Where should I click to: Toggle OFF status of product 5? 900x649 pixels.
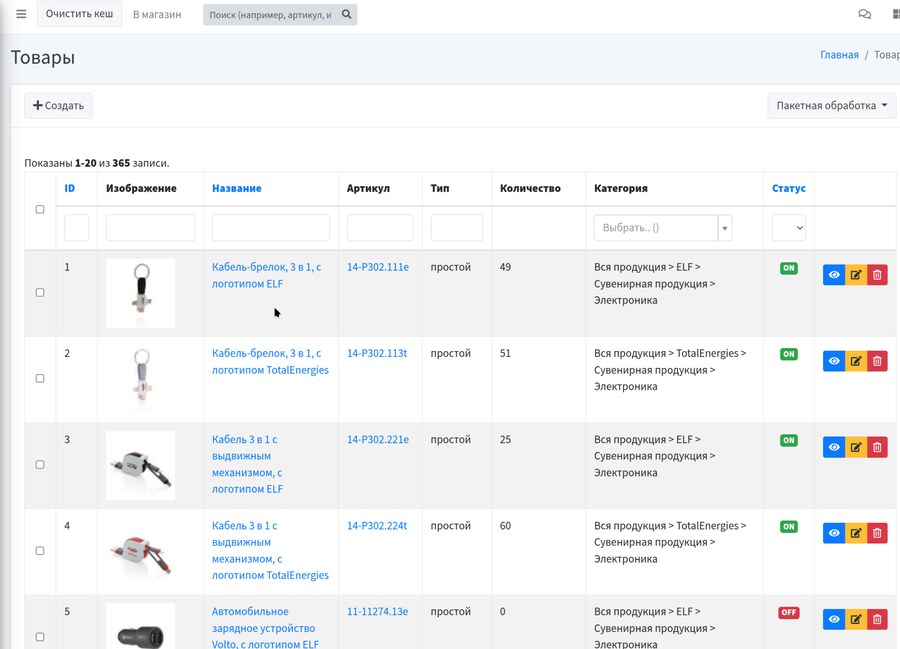click(x=789, y=612)
